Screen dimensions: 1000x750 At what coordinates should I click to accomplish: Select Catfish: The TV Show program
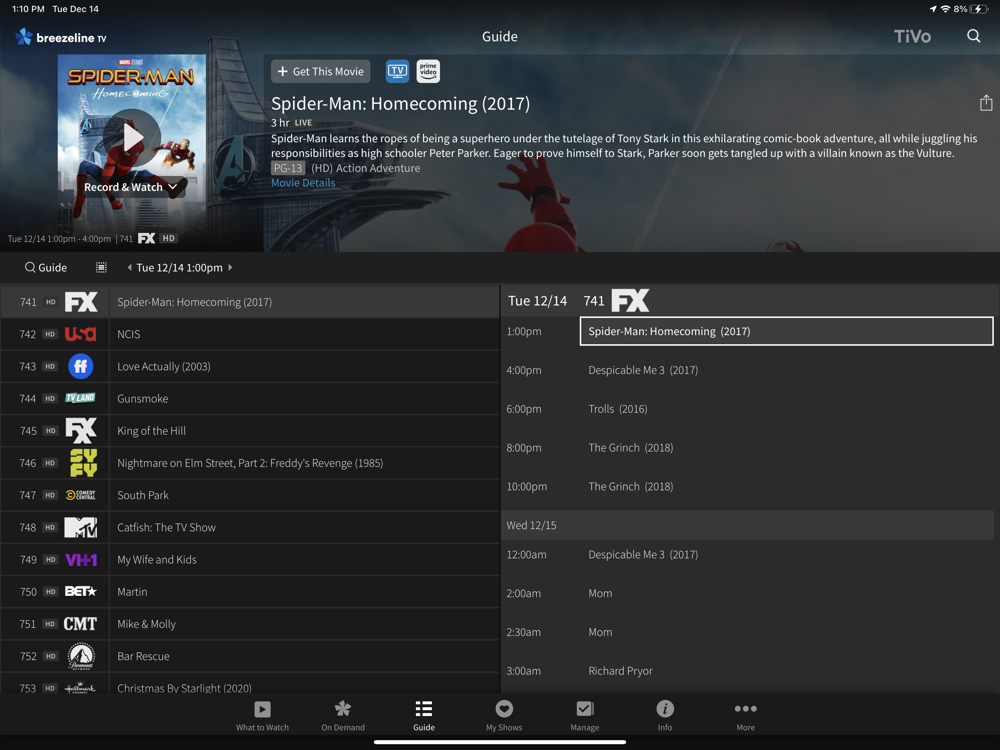coord(304,527)
